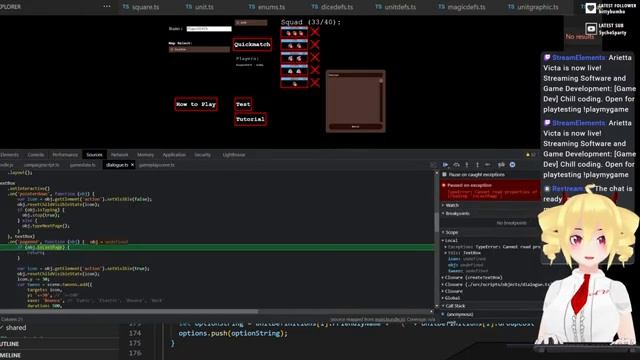Click the debugger sidebar vertical scrollbar
The image size is (640, 360).
[437, 222]
